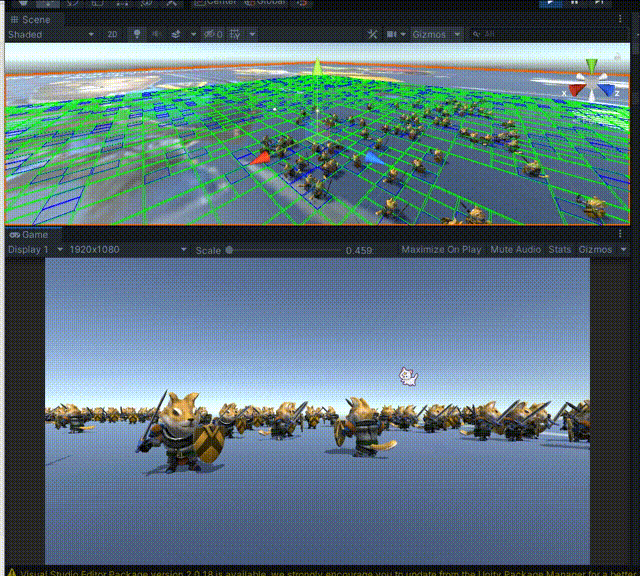
Task: Toggle Maximize On Play
Action: tap(441, 249)
